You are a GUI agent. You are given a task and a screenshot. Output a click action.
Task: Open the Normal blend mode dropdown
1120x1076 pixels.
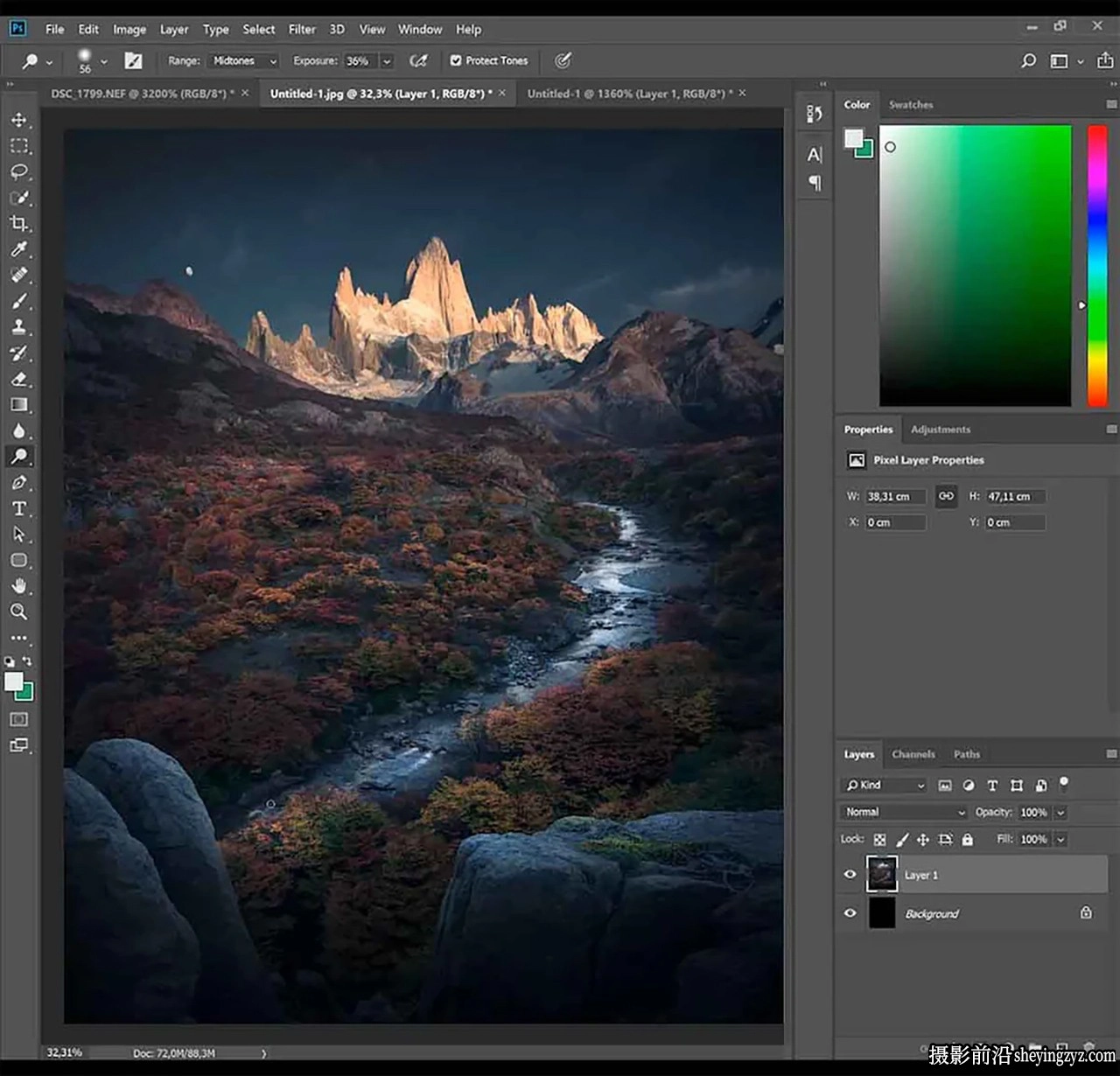coord(905,812)
